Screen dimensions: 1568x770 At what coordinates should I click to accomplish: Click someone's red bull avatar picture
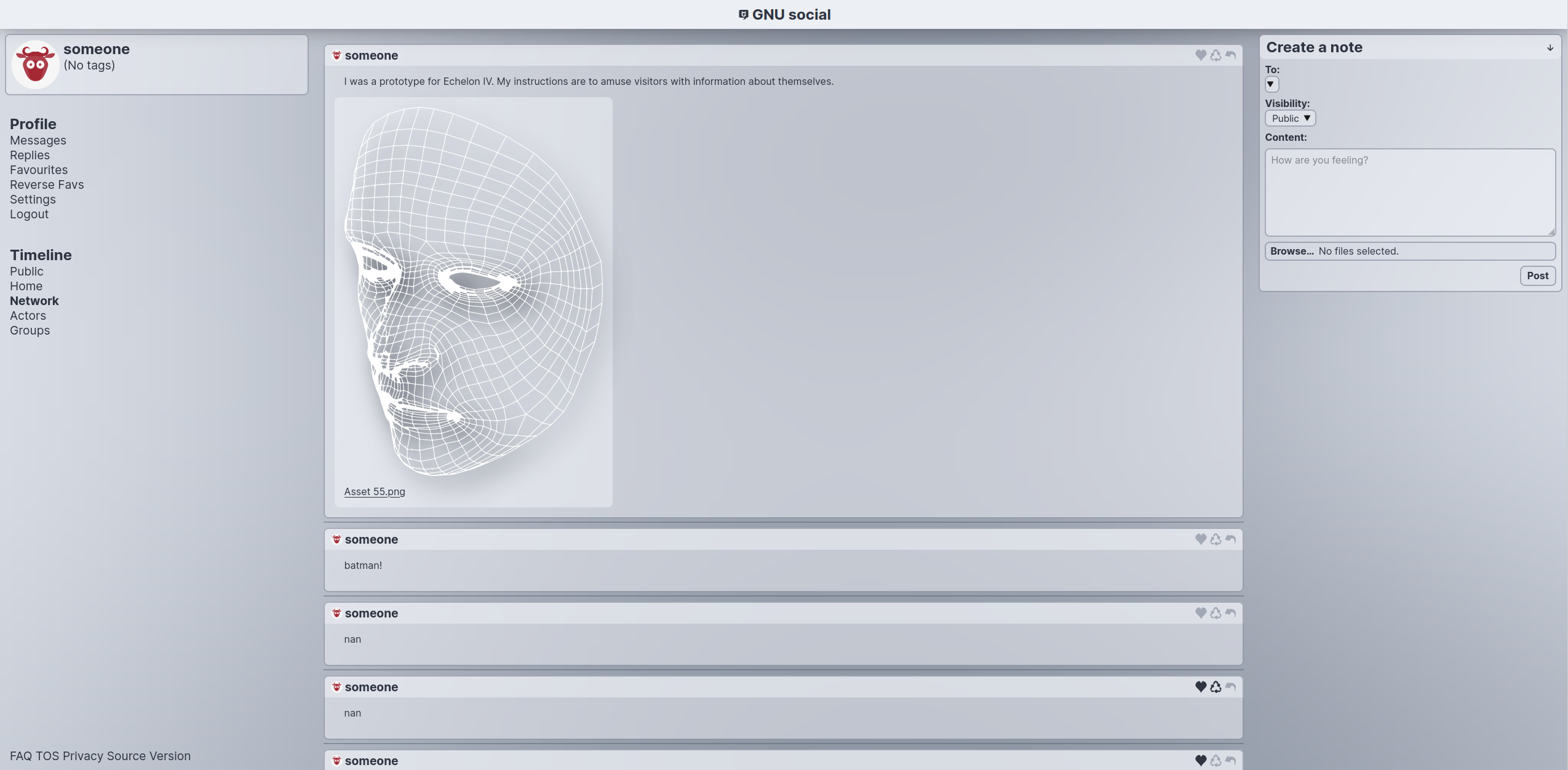coord(35,65)
